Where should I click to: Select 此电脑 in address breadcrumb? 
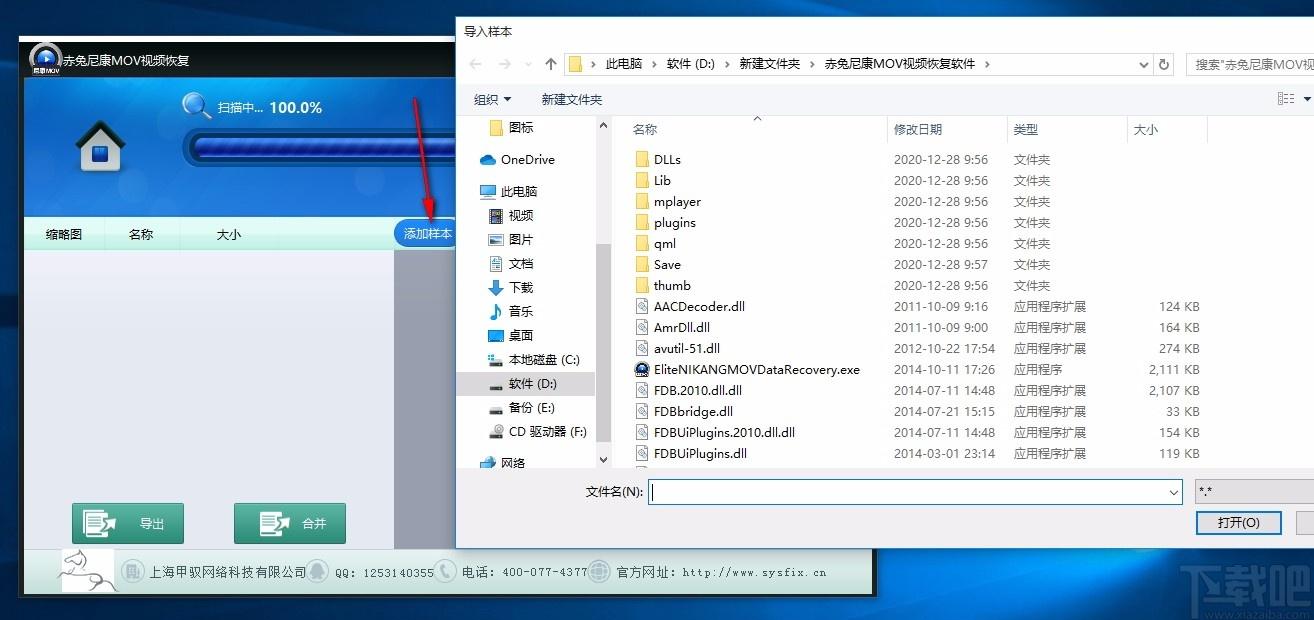pyautogui.click(x=624, y=64)
